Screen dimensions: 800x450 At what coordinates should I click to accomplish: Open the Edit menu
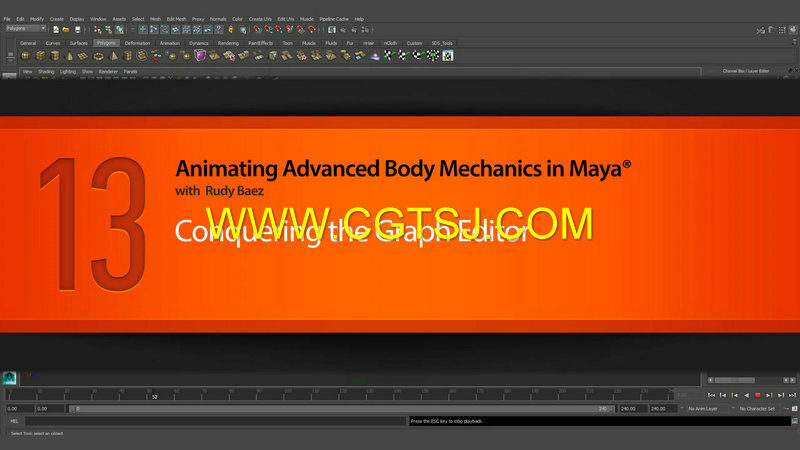(x=20, y=19)
